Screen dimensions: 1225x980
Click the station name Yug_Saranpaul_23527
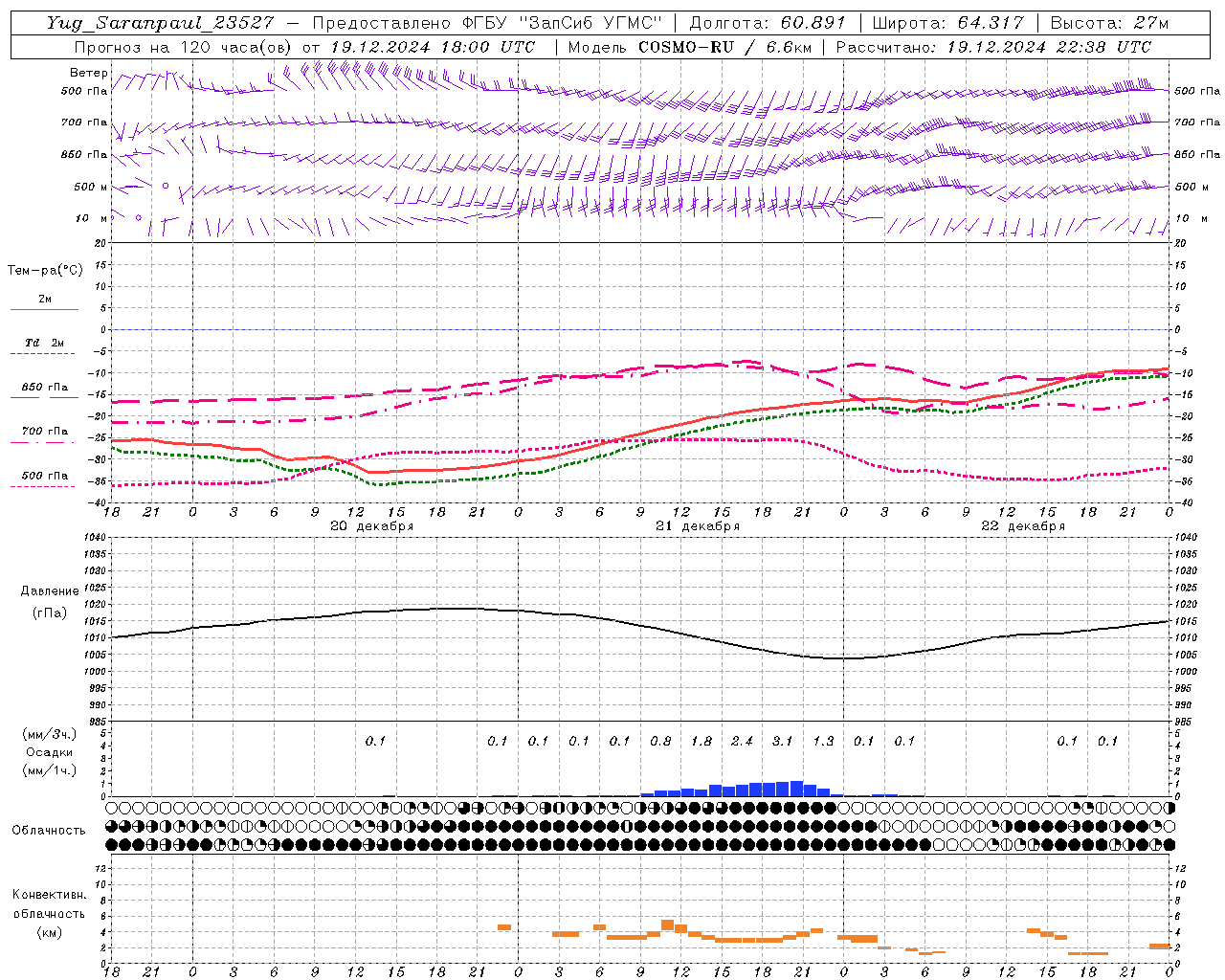pyautogui.click(x=160, y=23)
